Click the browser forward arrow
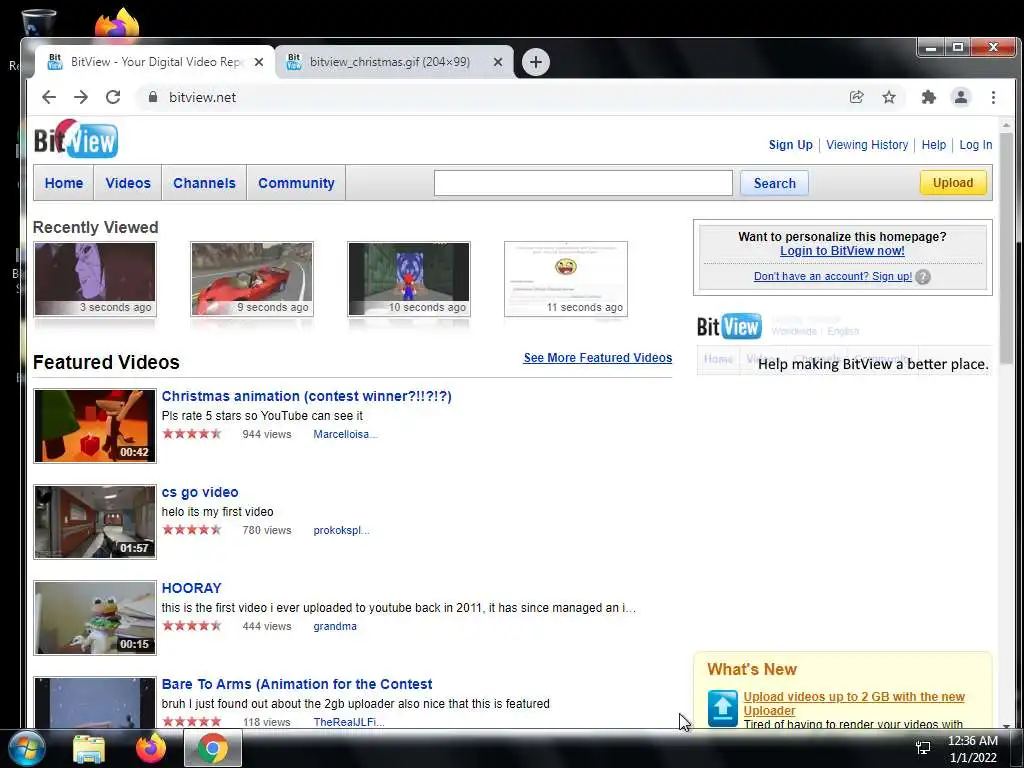Screen dimensions: 1024x768 pos(81,97)
